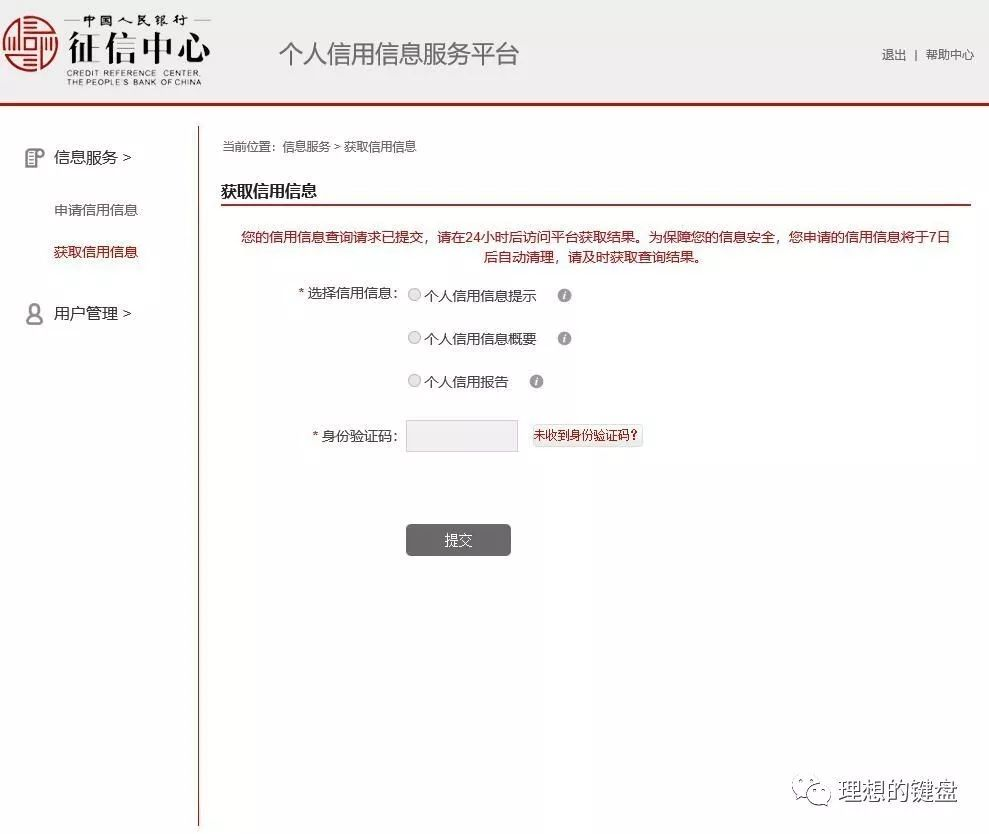This screenshot has height=834, width=989.
Task: Click the 未收到身份验证码? button
Action: (587, 435)
